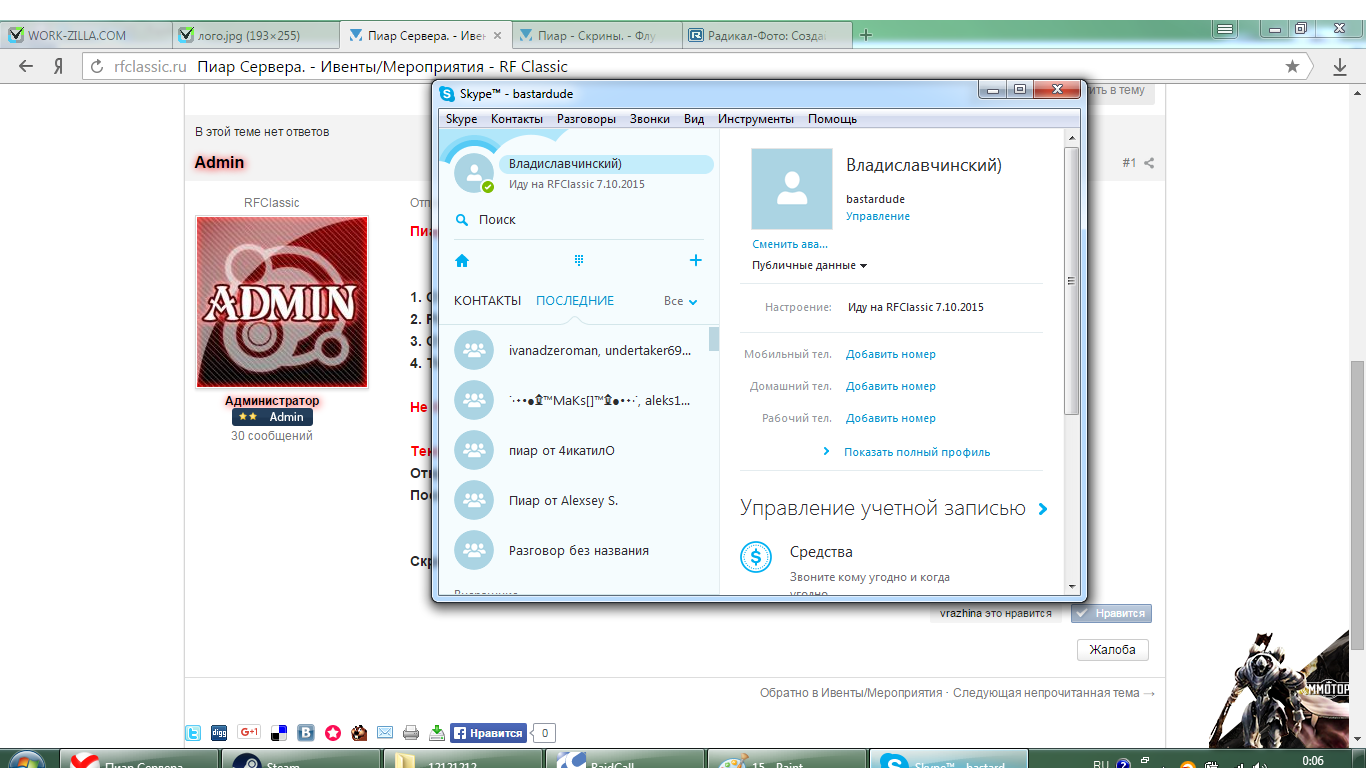Switch to the ПОСЛЕДНИЕ tab in Skype
This screenshot has width=1366, height=768.
tap(575, 301)
